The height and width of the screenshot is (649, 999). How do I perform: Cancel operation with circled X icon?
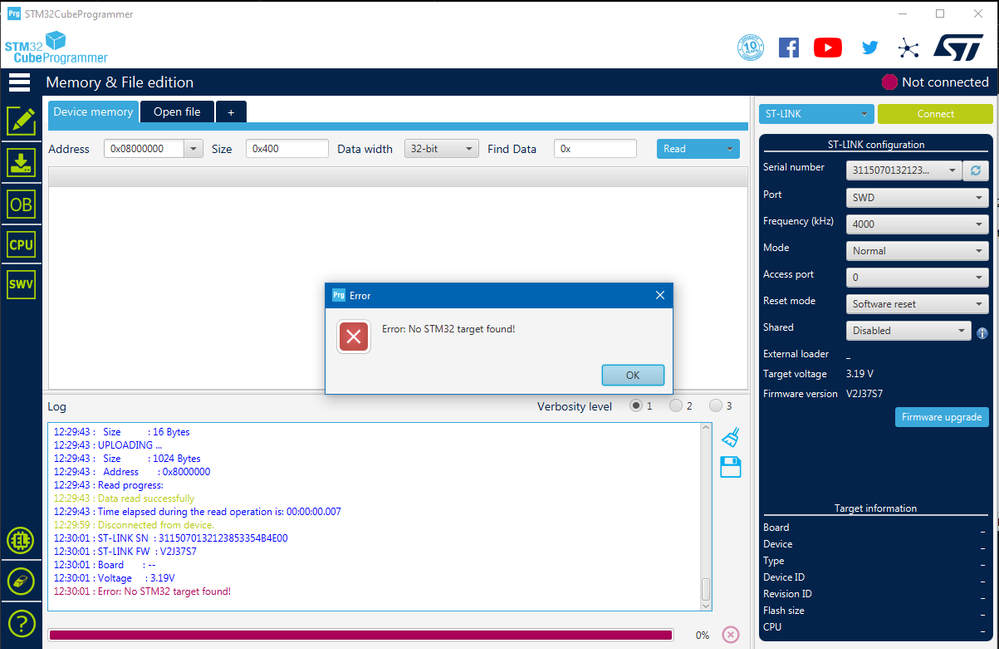731,635
